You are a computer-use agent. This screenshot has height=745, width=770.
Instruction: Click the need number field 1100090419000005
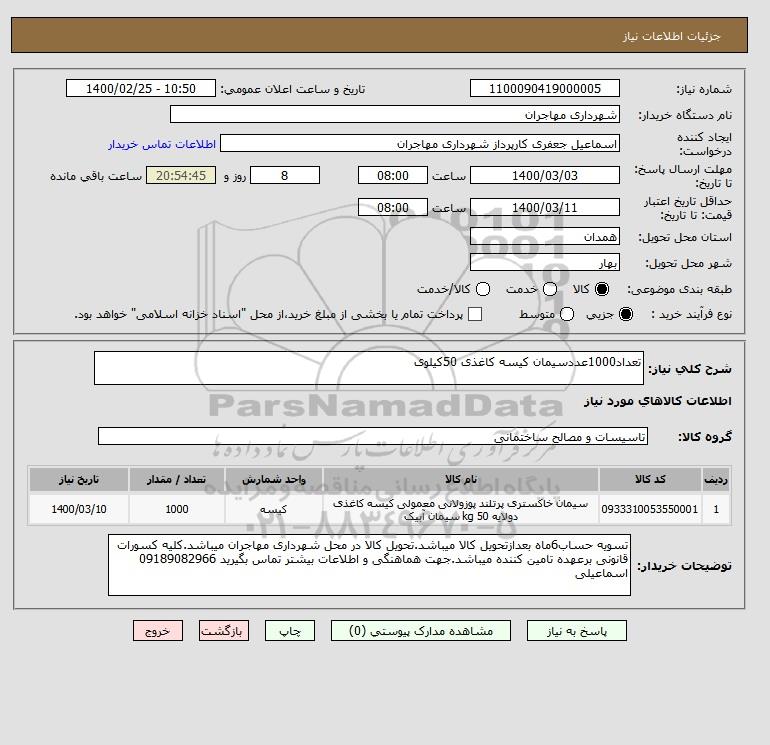click(x=545, y=88)
